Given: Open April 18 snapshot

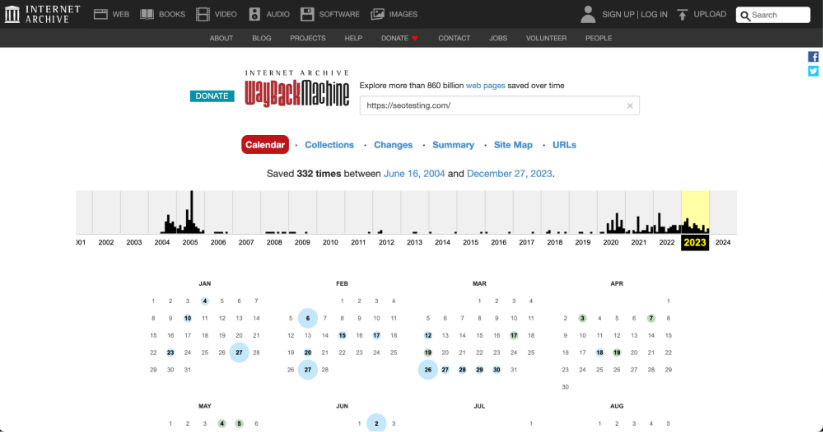Looking at the screenshot, I should tap(599, 352).
